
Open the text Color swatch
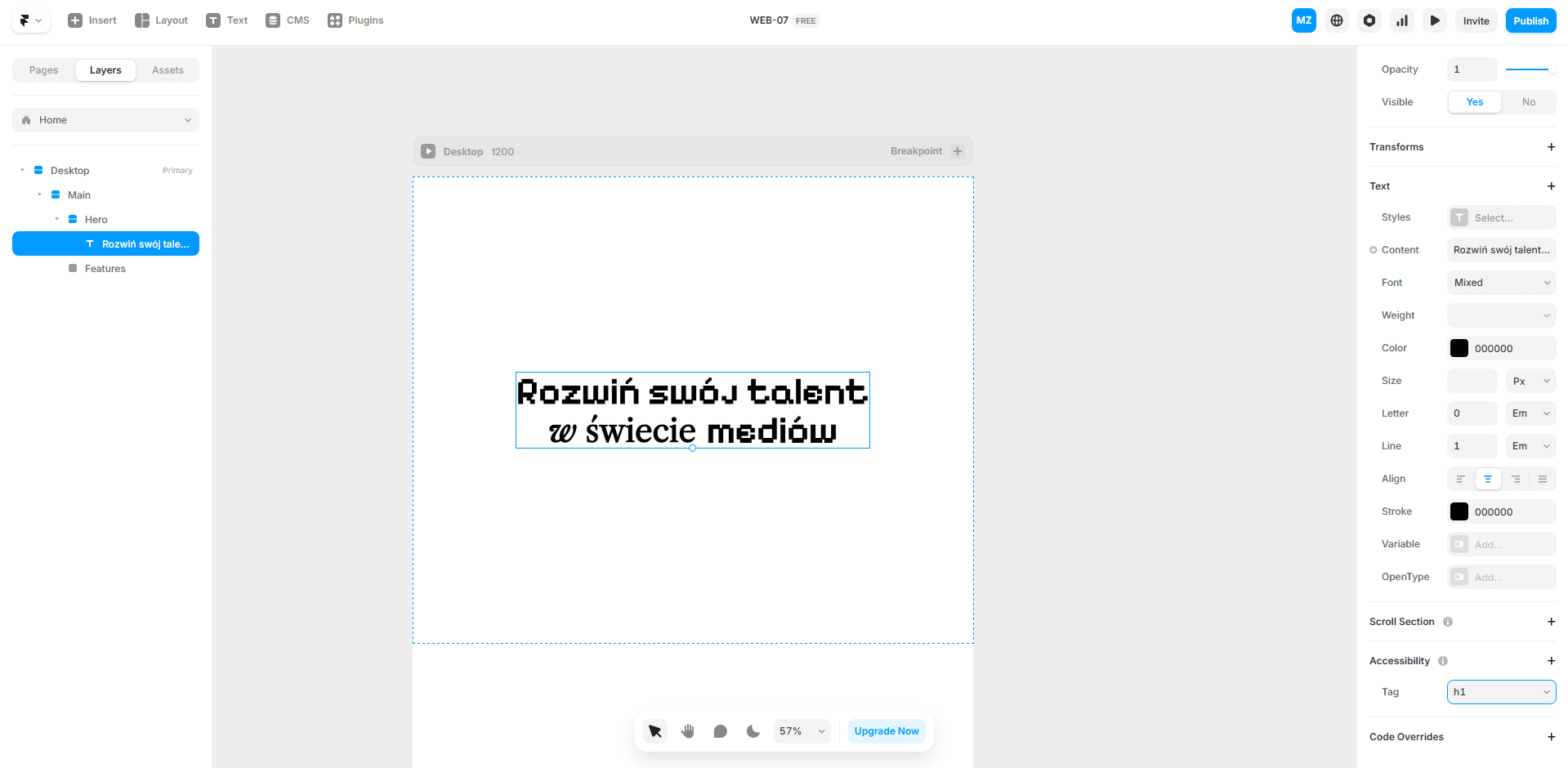coord(1459,348)
